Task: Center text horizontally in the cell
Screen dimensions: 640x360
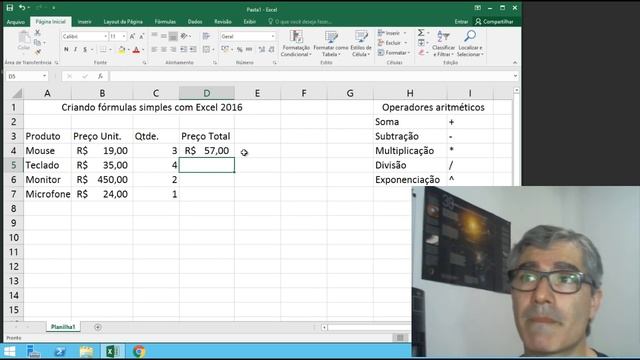Action: [164, 49]
